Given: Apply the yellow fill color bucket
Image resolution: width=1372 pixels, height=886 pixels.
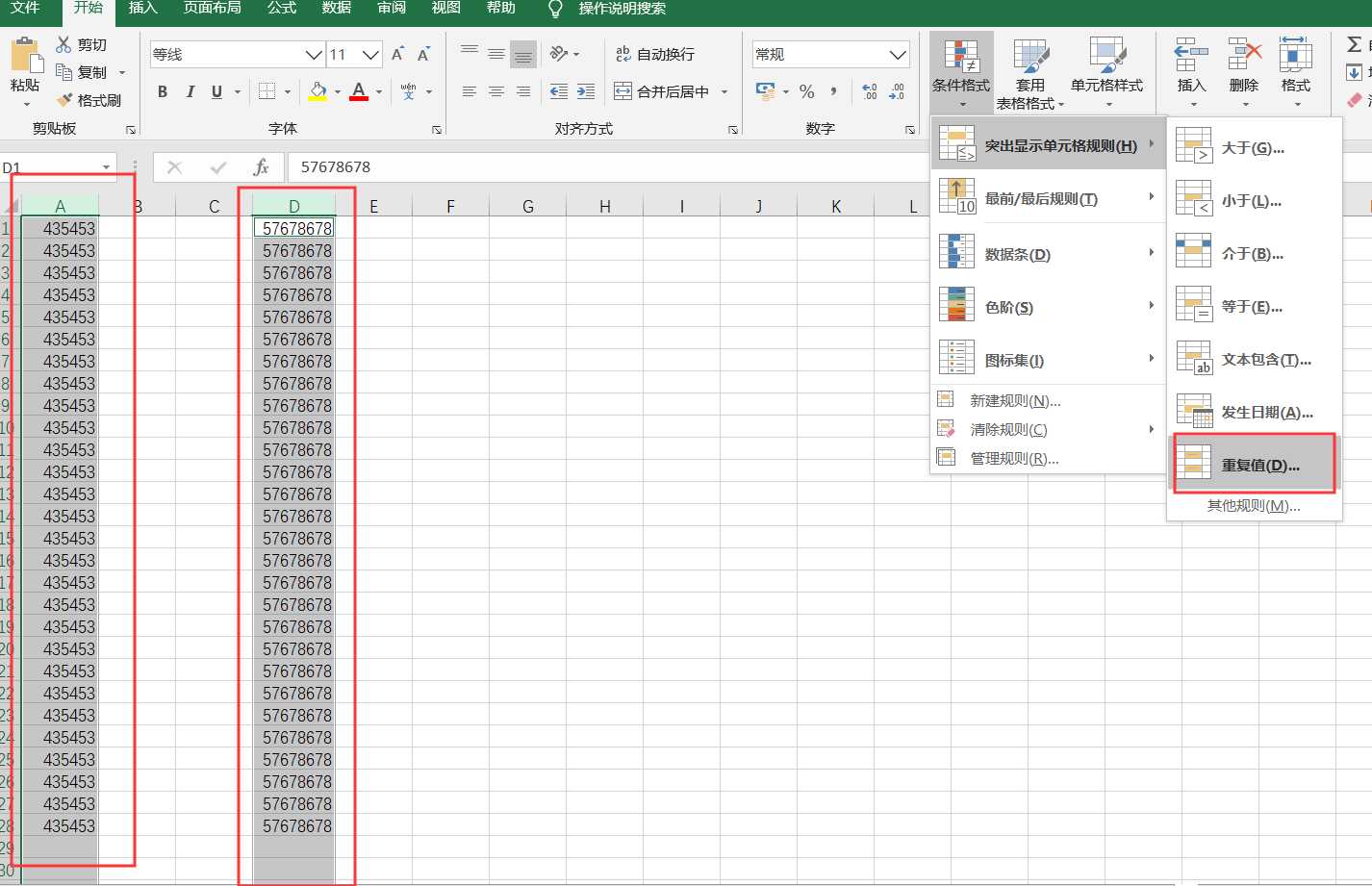Looking at the screenshot, I should pos(318,91).
